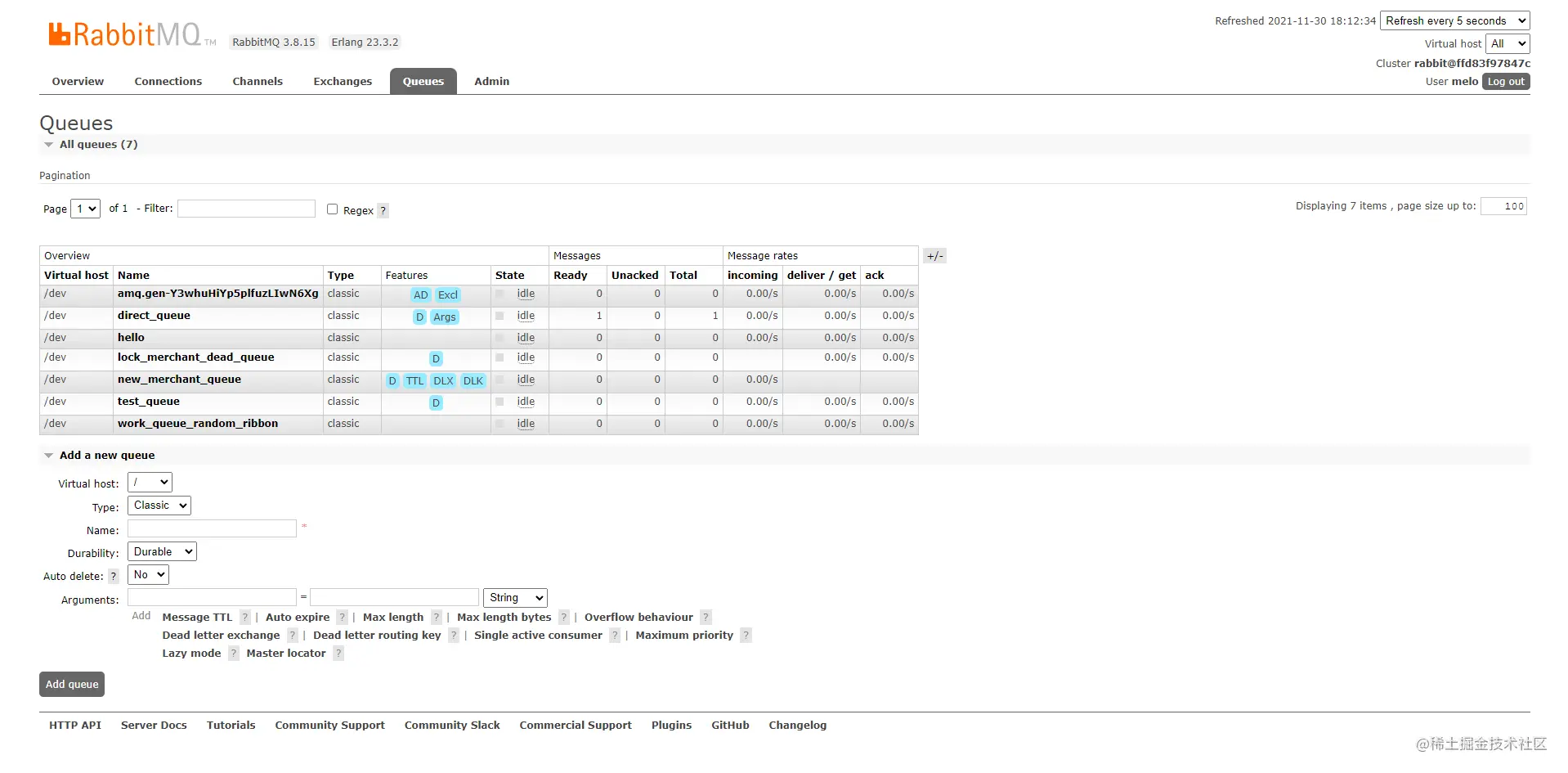1568x773 pixels.
Task: Click the RabbitMQ logo
Action: point(132,34)
